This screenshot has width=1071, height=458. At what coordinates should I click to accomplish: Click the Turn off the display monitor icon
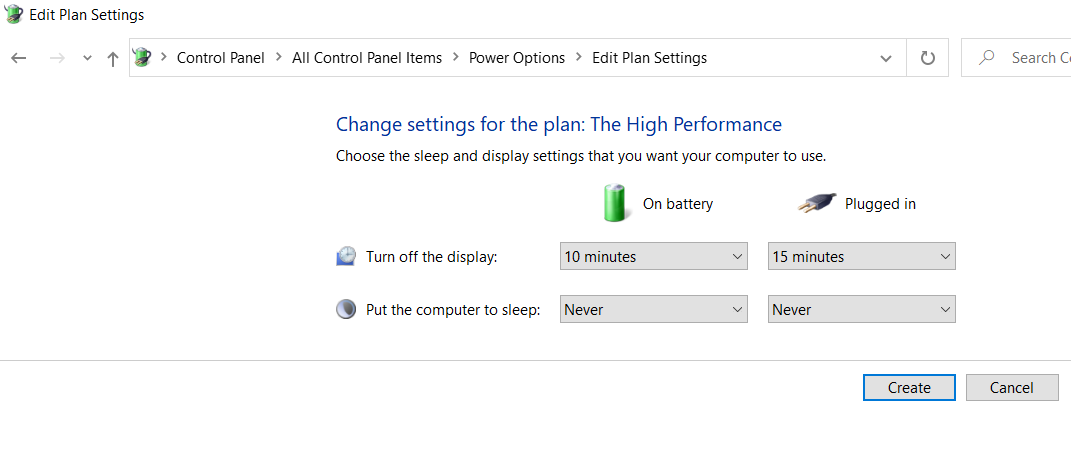click(x=346, y=257)
